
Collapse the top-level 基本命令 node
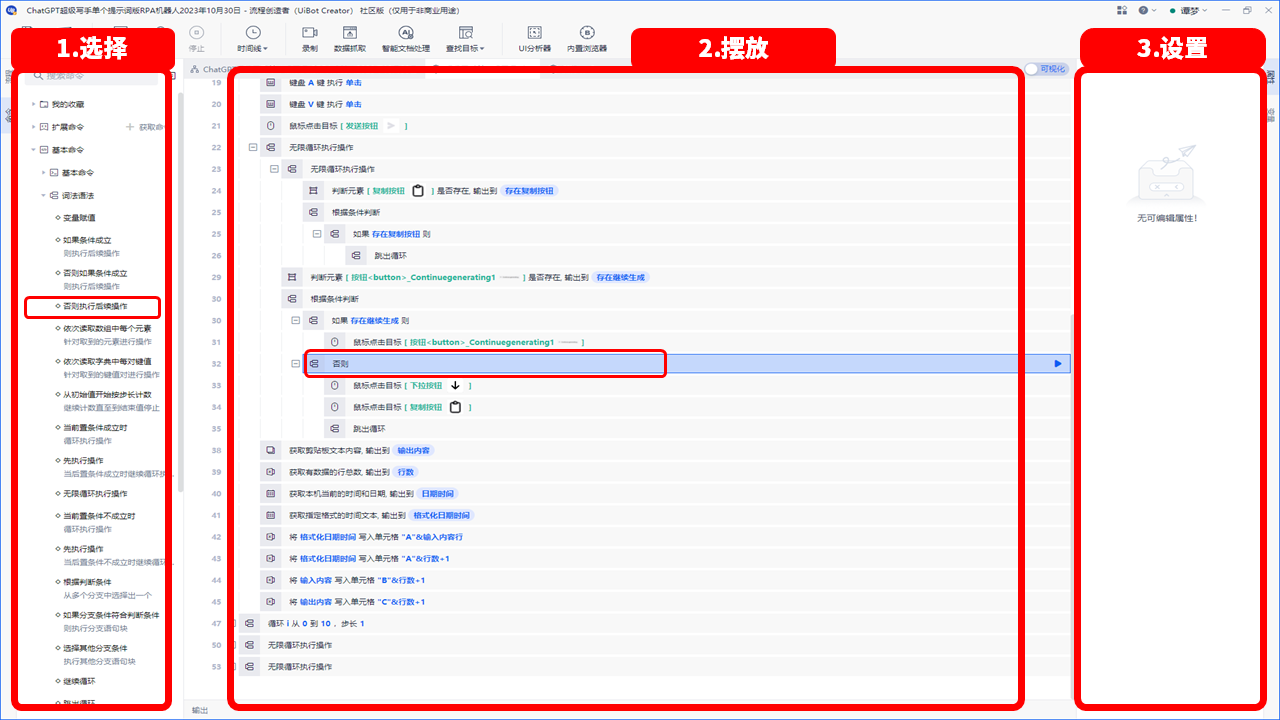click(x=33, y=149)
